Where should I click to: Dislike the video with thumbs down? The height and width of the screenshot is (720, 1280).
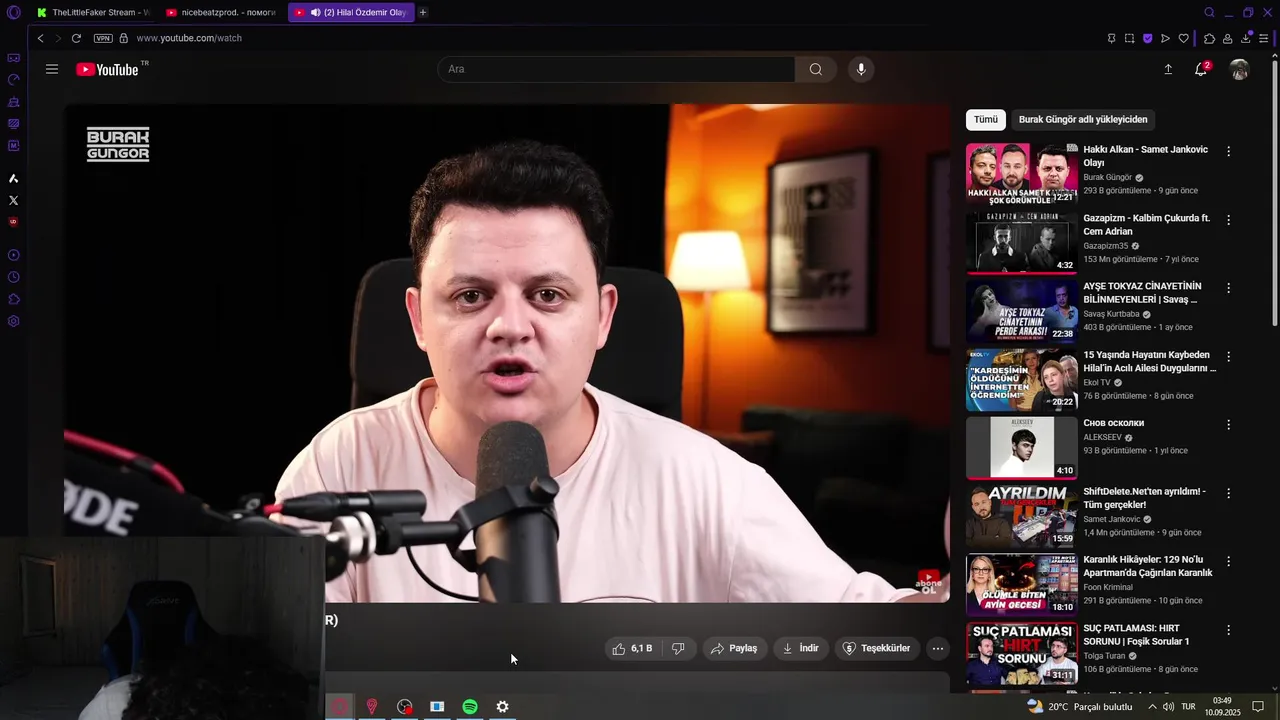tap(678, 648)
